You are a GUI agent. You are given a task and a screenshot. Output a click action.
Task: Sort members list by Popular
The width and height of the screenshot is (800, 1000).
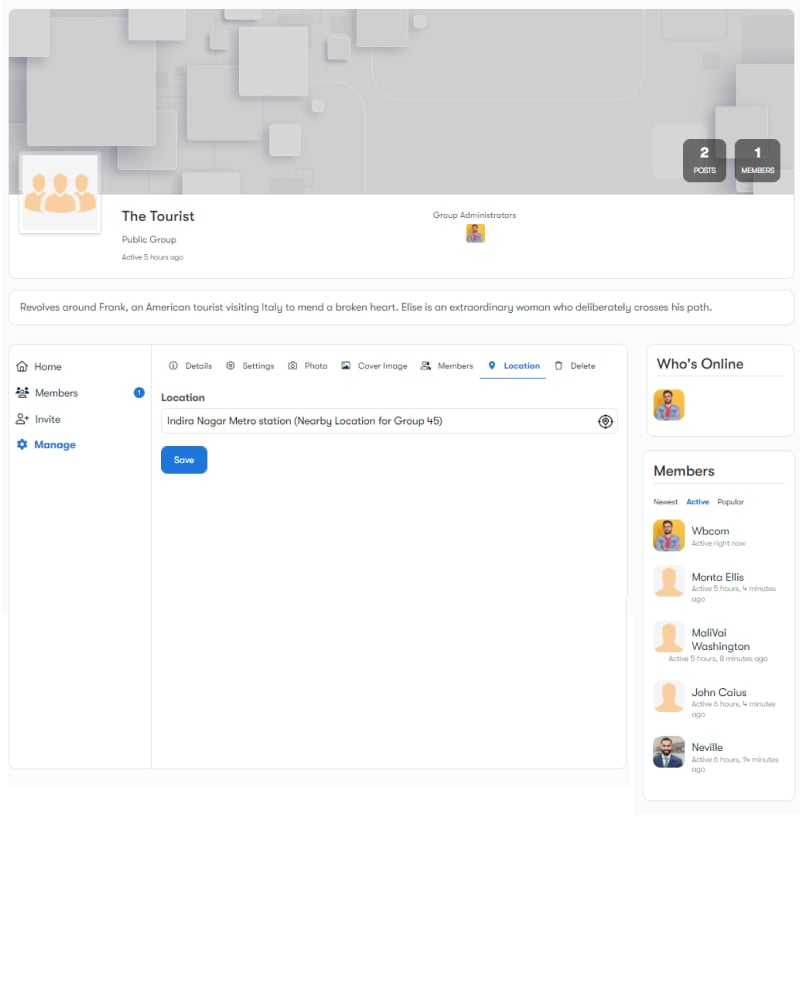click(730, 502)
